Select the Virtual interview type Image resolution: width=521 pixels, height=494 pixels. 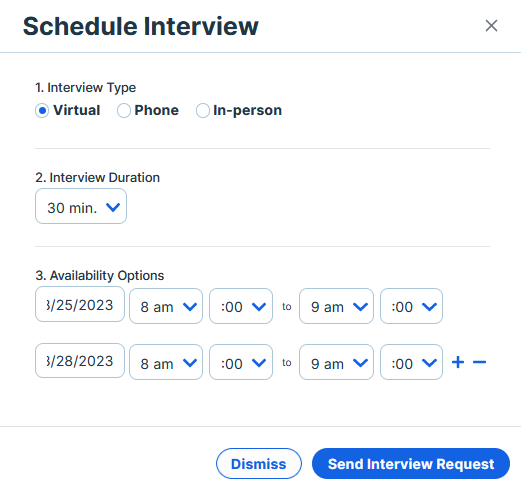[42, 110]
